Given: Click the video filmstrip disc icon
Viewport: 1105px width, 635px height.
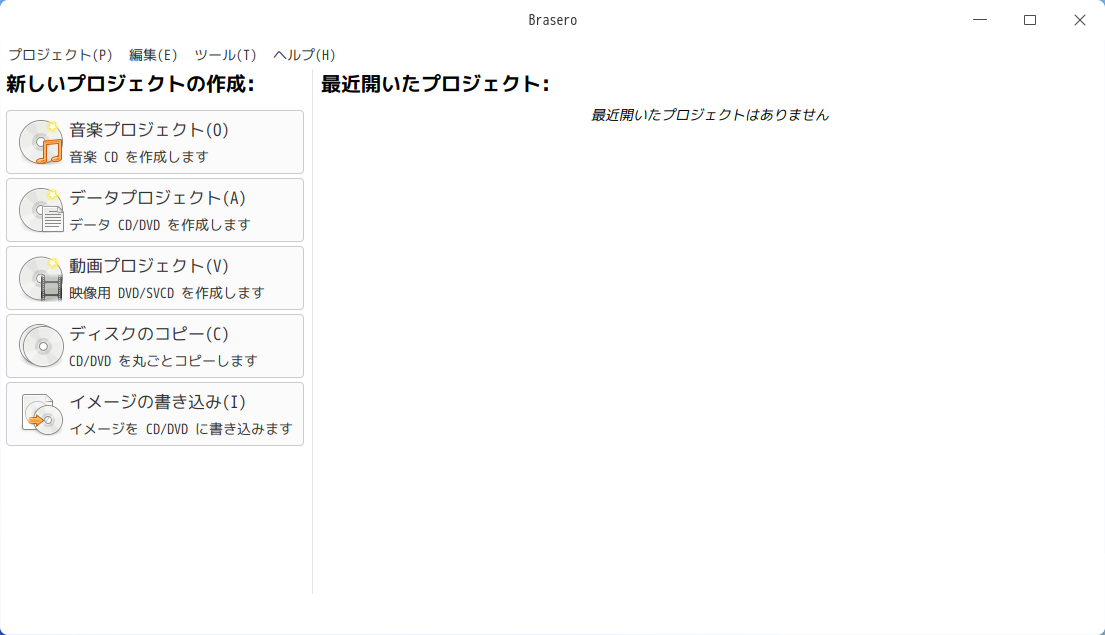Looking at the screenshot, I should tap(41, 278).
